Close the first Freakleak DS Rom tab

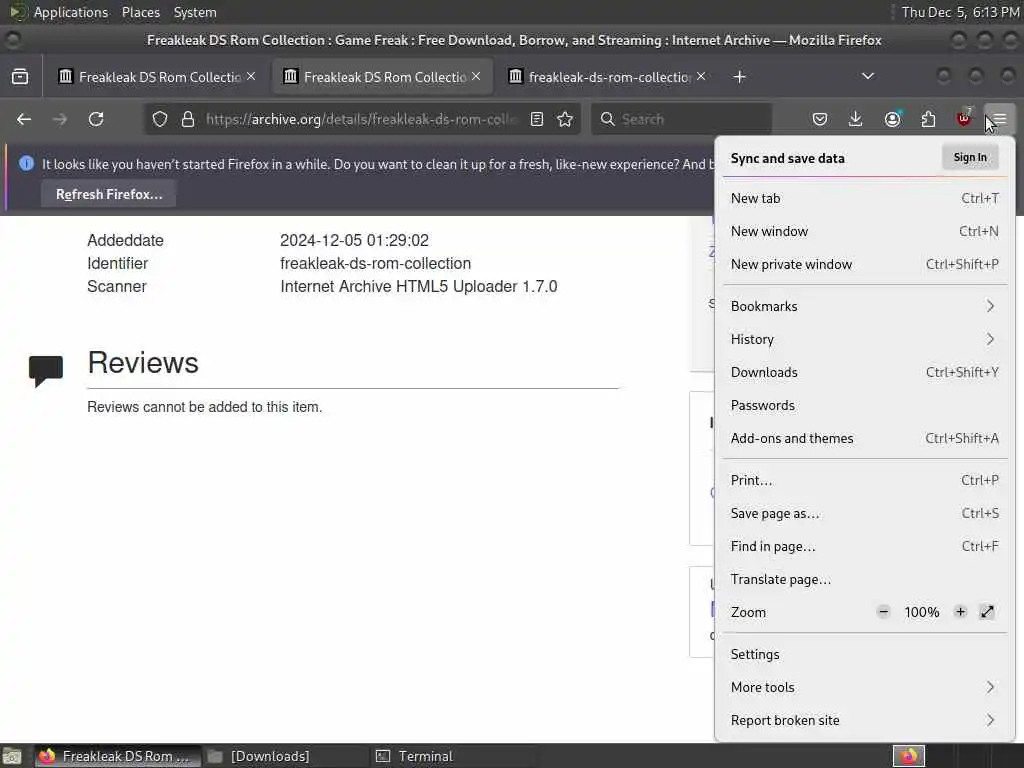point(251,76)
